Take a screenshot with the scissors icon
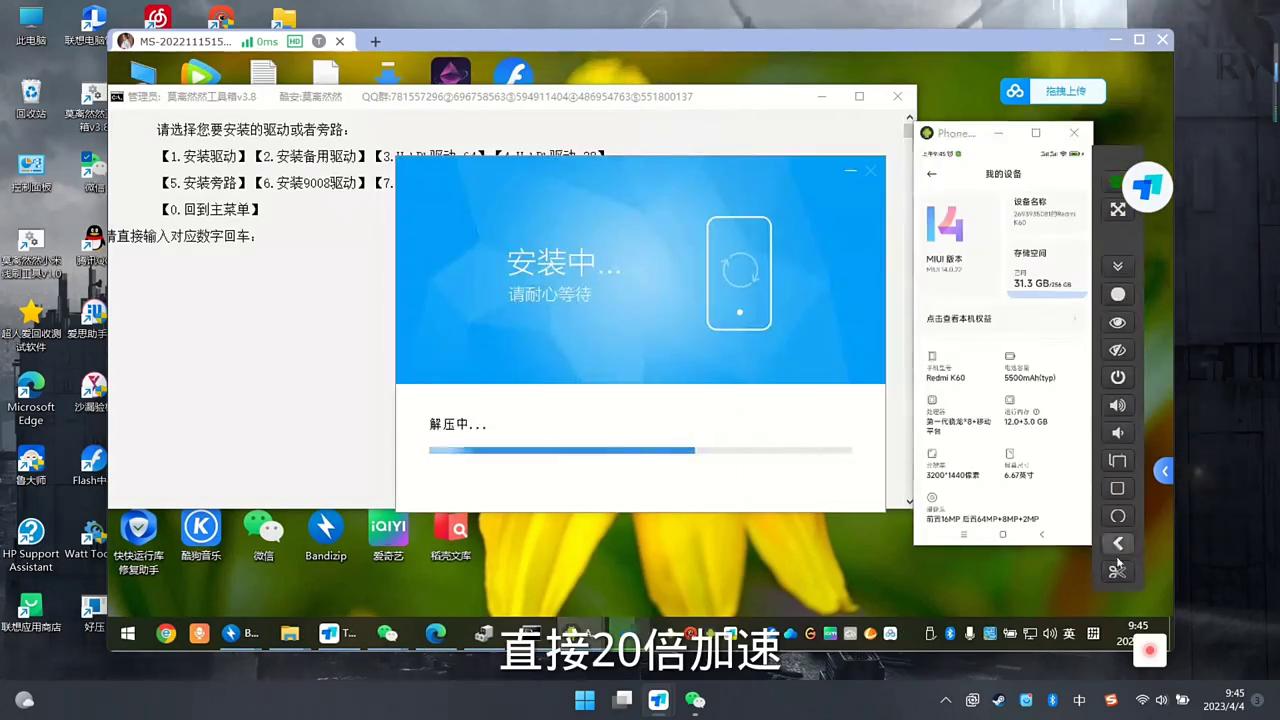The image size is (1280, 720). (x=1117, y=570)
